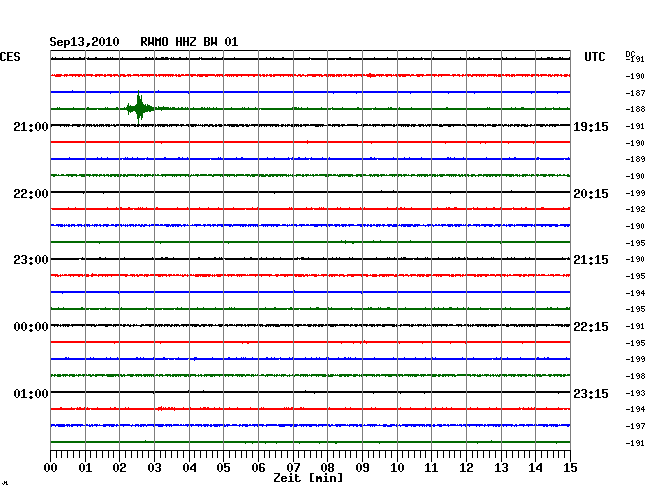
Task: Click minute tick label 02
Action: [119, 468]
